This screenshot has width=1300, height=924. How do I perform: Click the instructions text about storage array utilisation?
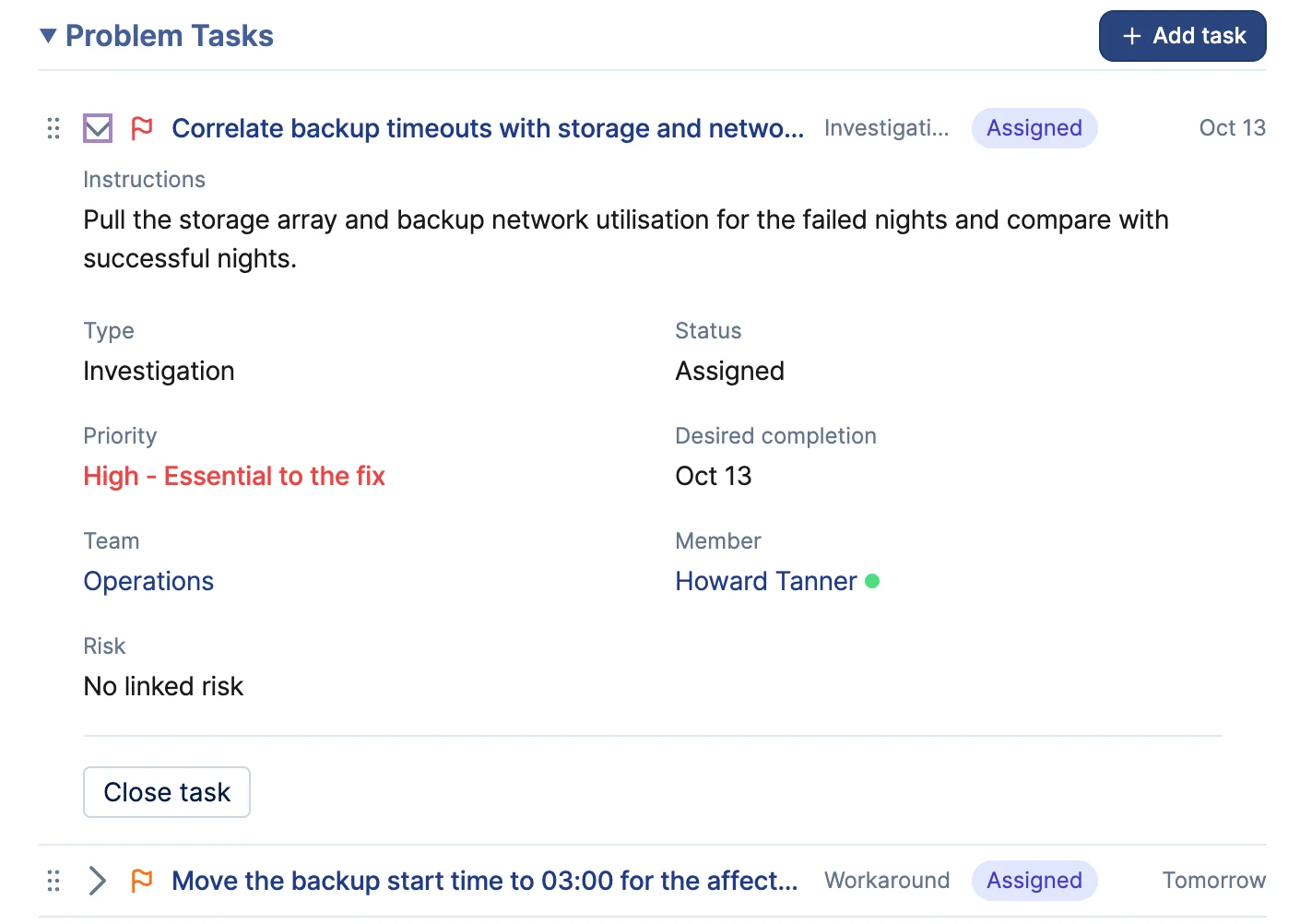[x=626, y=239]
